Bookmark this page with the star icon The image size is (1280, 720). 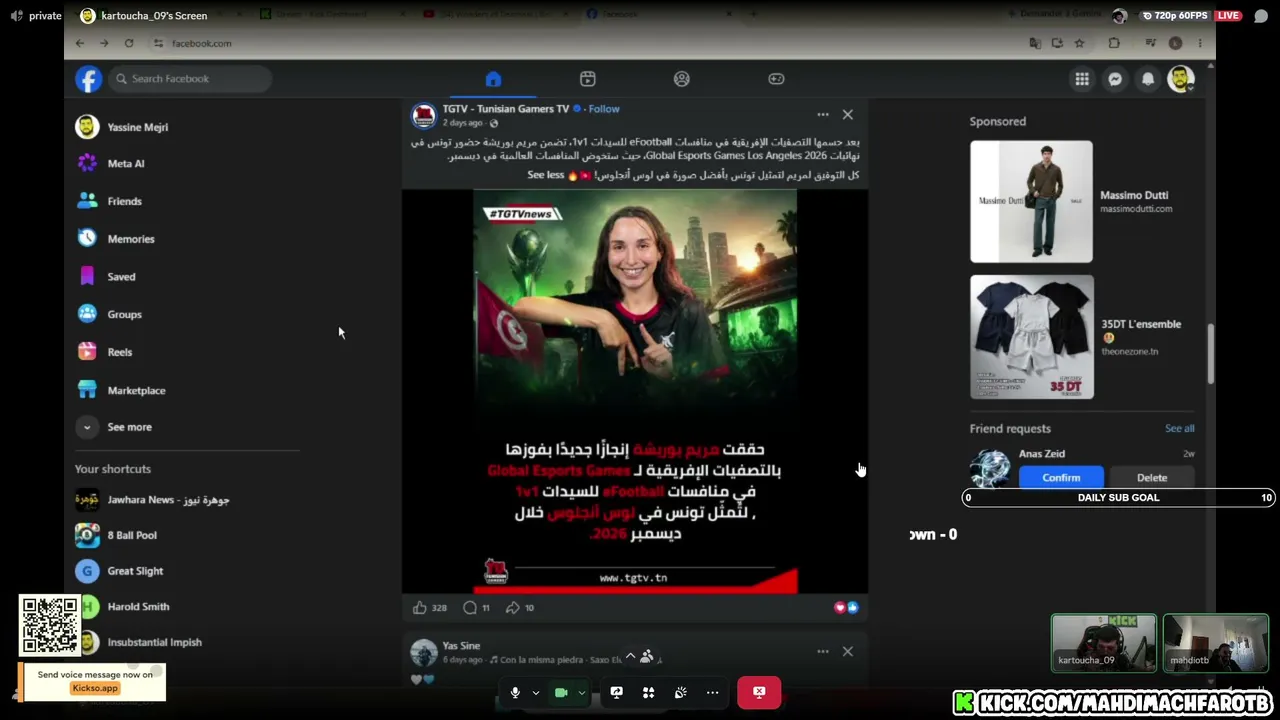click(x=1079, y=43)
